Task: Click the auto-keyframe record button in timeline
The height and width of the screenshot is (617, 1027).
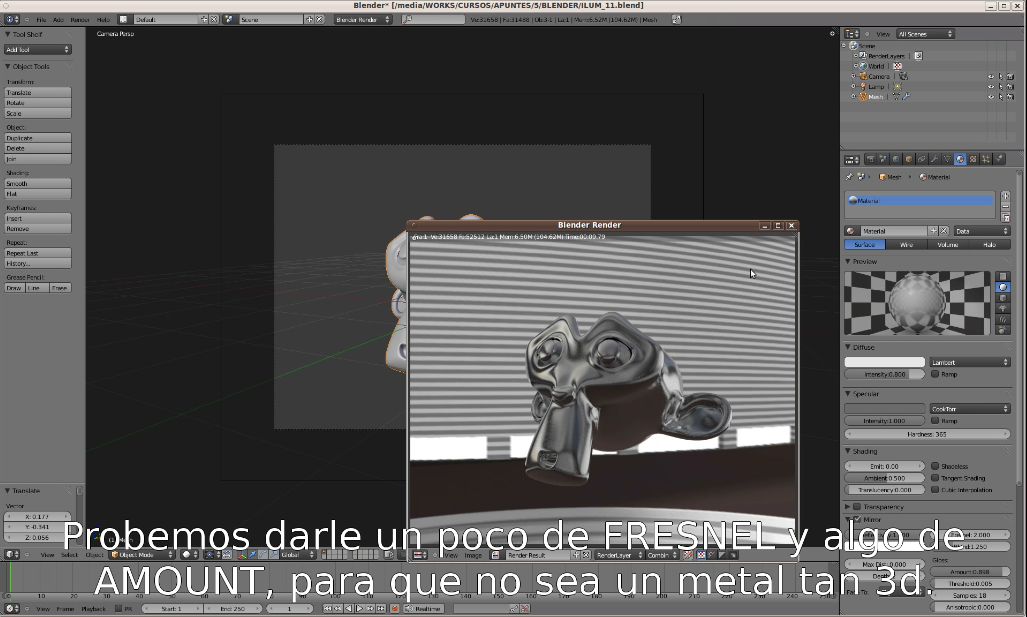Action: [395, 608]
